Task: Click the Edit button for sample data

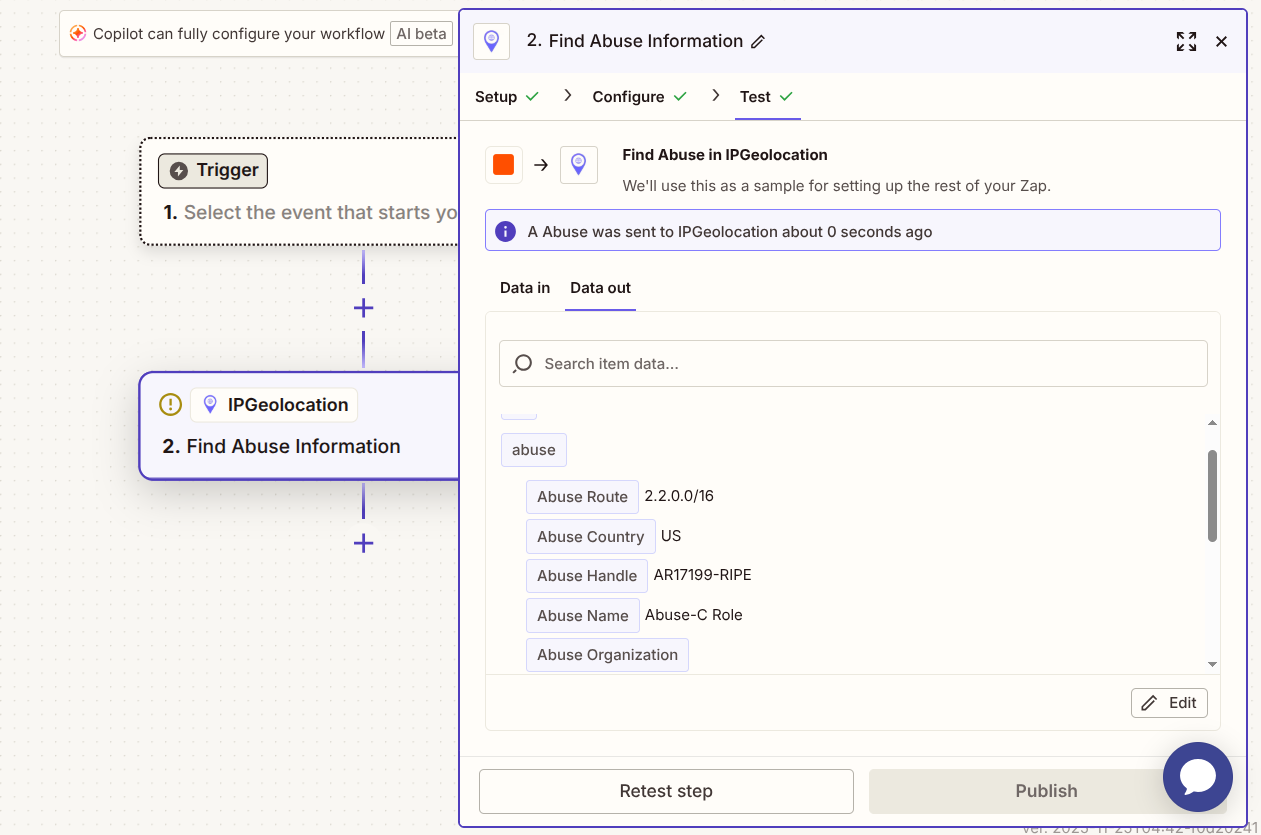Action: click(1169, 703)
